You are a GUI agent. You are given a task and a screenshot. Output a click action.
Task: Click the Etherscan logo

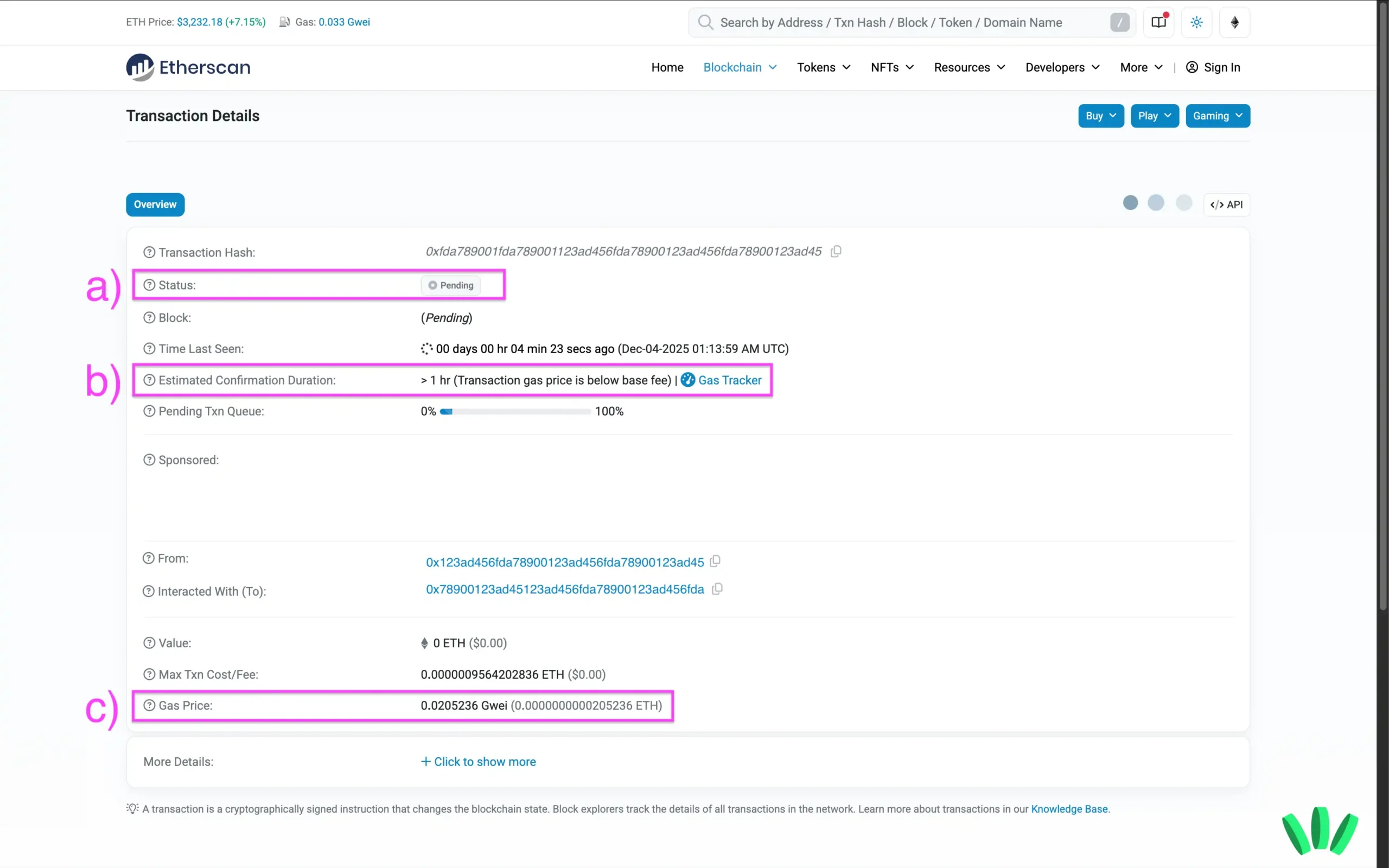(x=188, y=67)
